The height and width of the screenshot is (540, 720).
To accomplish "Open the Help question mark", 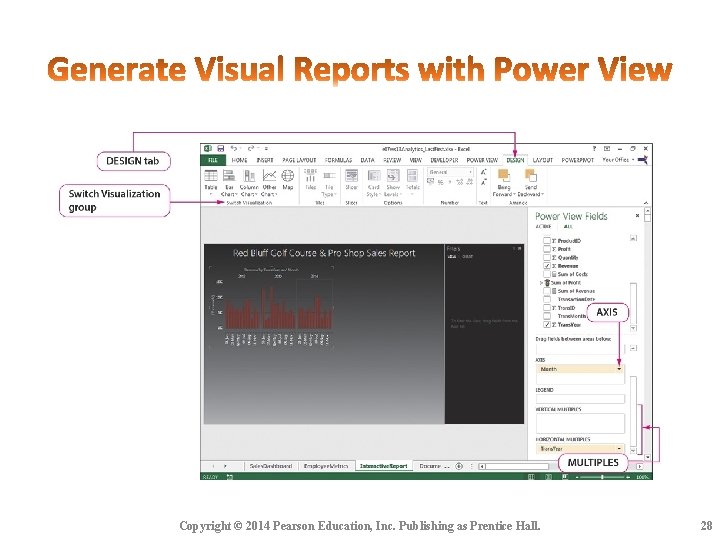I will click(x=594, y=149).
